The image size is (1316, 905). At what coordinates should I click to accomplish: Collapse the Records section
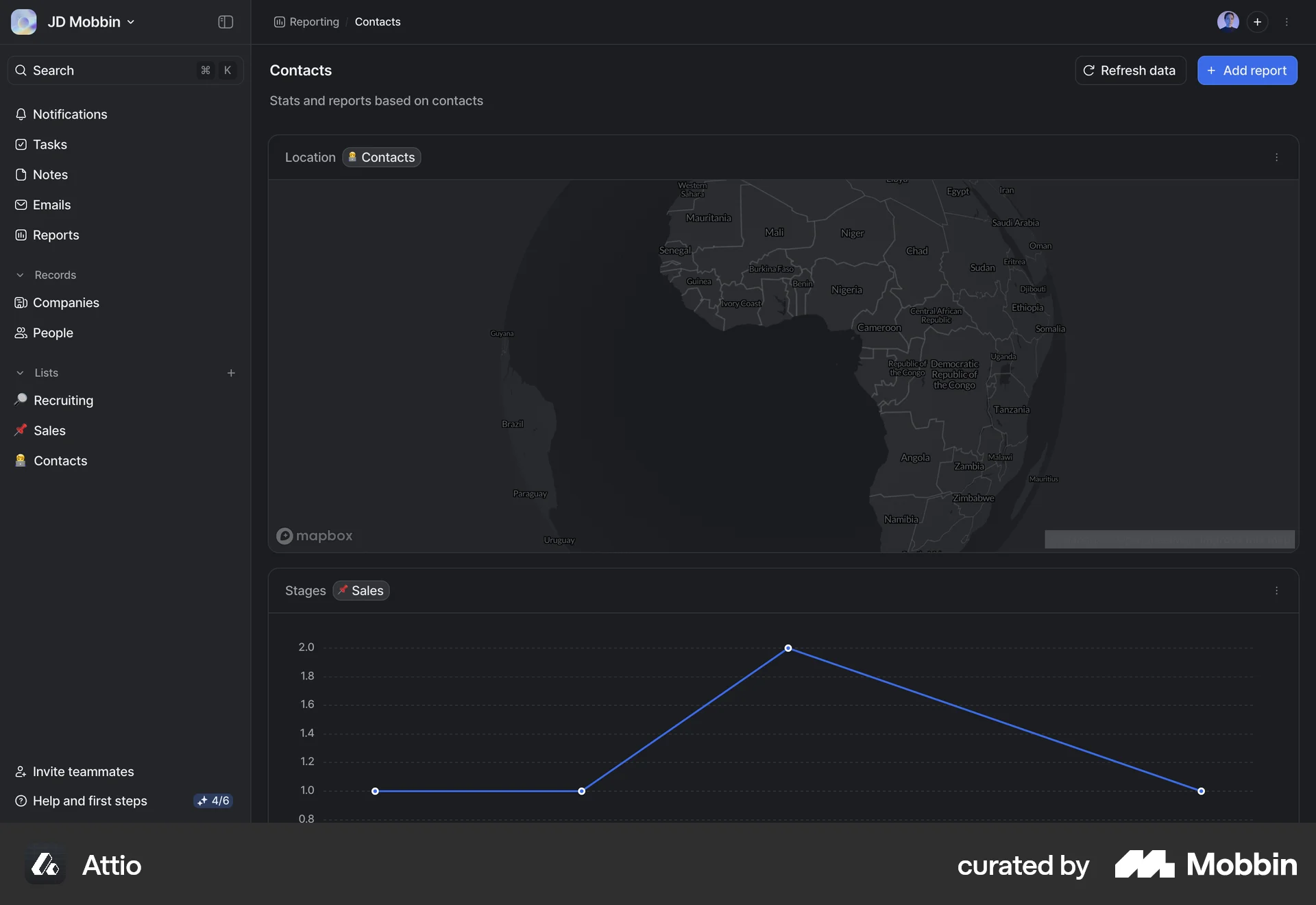coord(20,274)
